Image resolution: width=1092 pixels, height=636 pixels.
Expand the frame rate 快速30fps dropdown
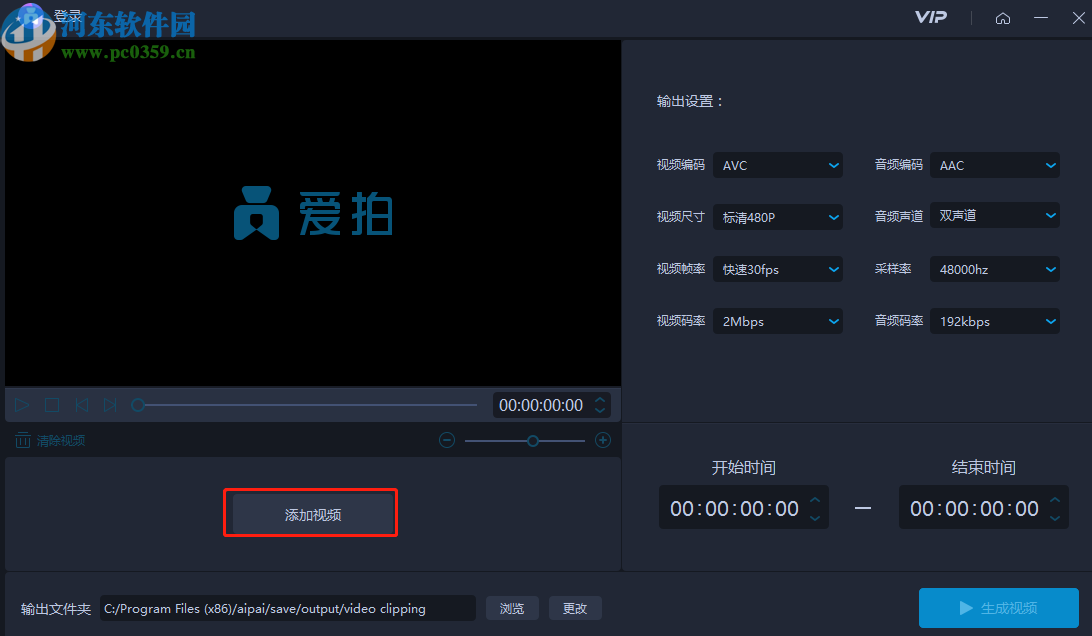778,269
